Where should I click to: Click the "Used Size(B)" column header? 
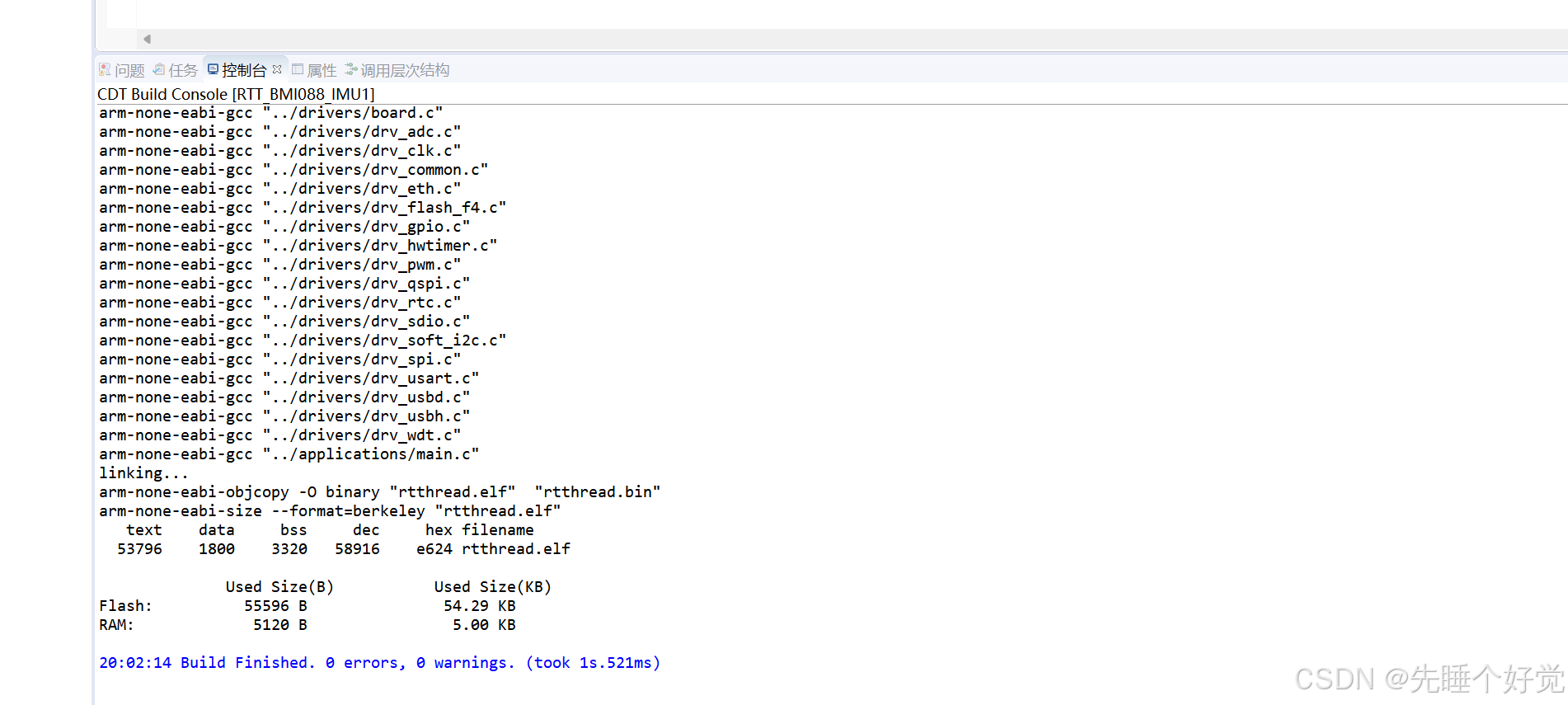point(279,587)
